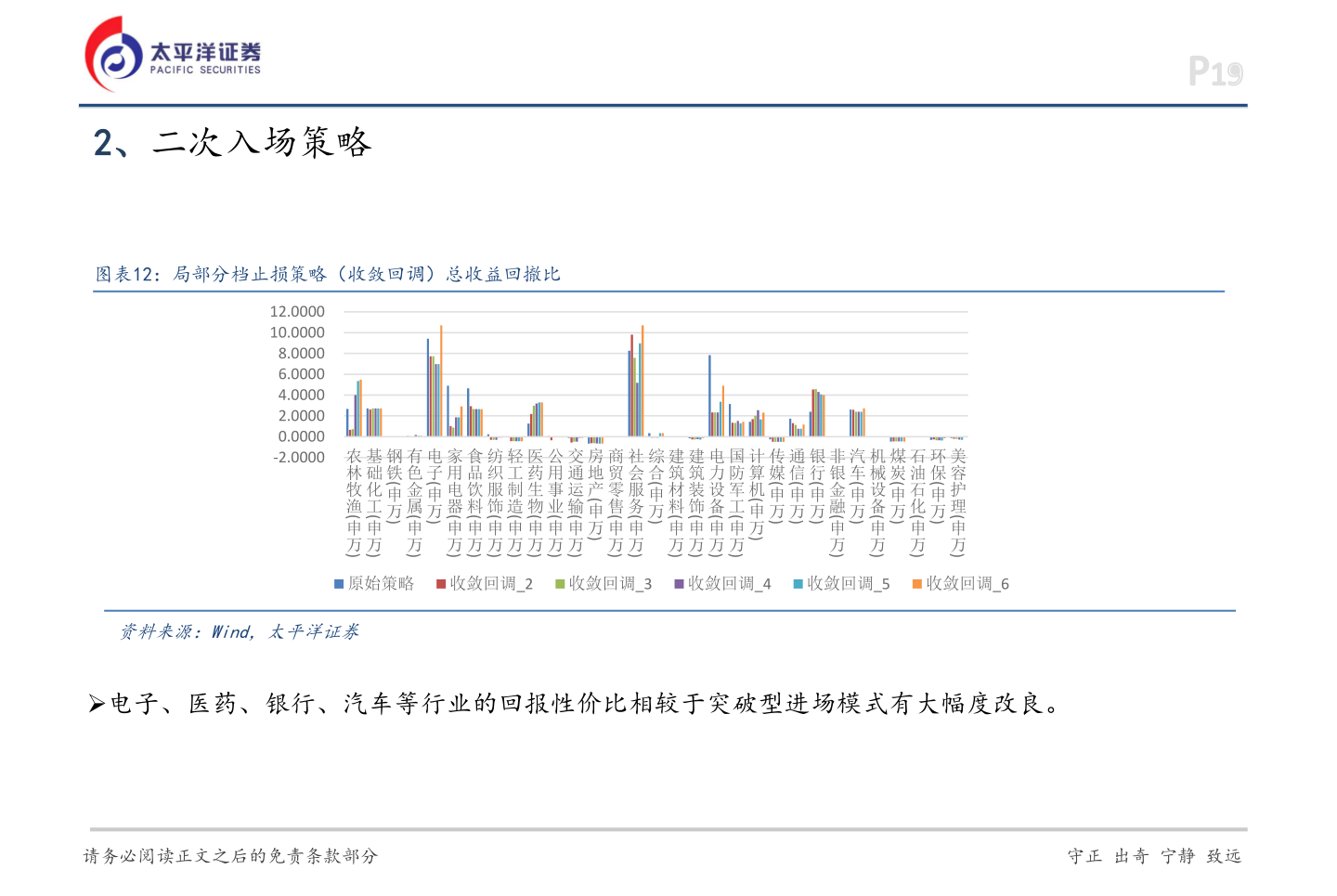Click the source note 资料来源: Wind, 太平洋证券
Screen dimensions: 1337x896
240,631
